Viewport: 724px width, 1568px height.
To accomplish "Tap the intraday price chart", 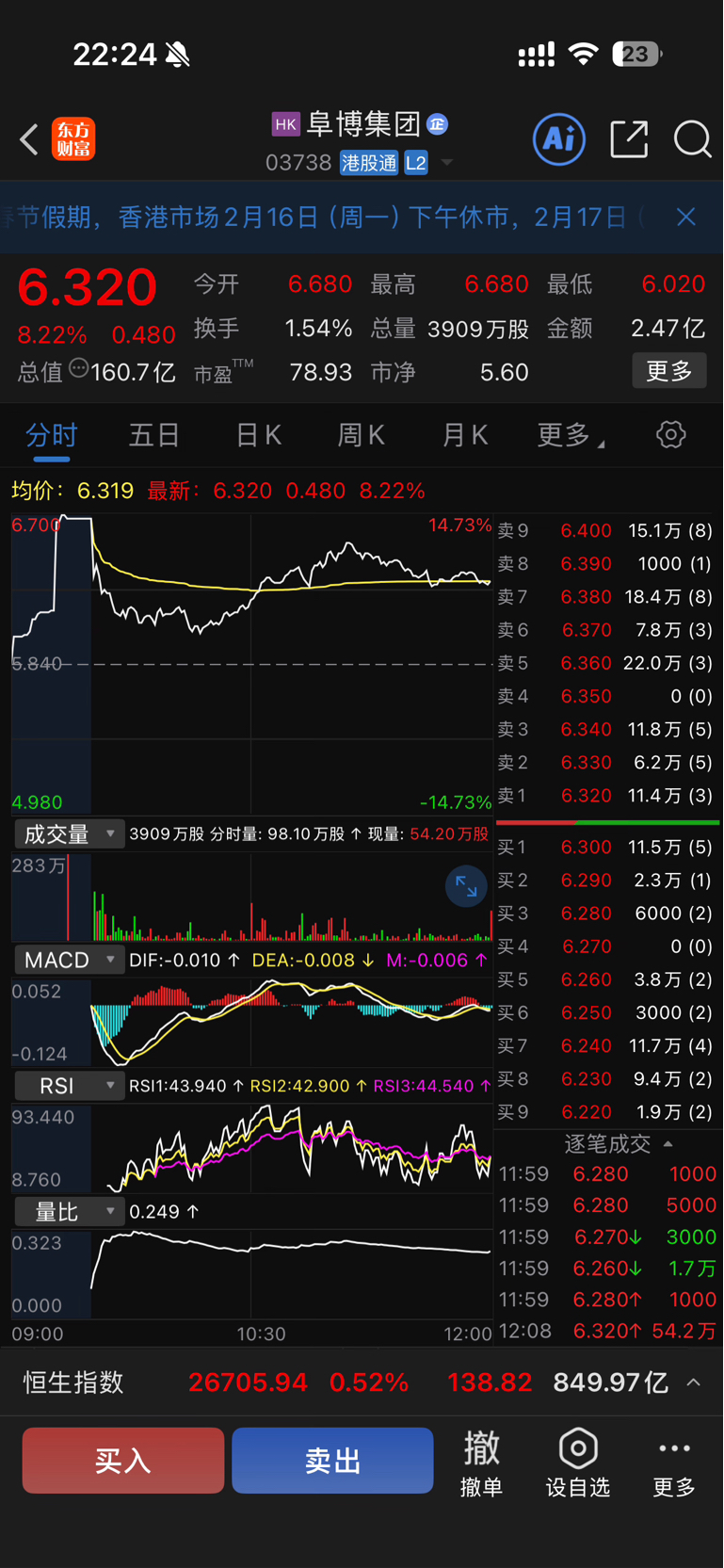I will pos(252,664).
